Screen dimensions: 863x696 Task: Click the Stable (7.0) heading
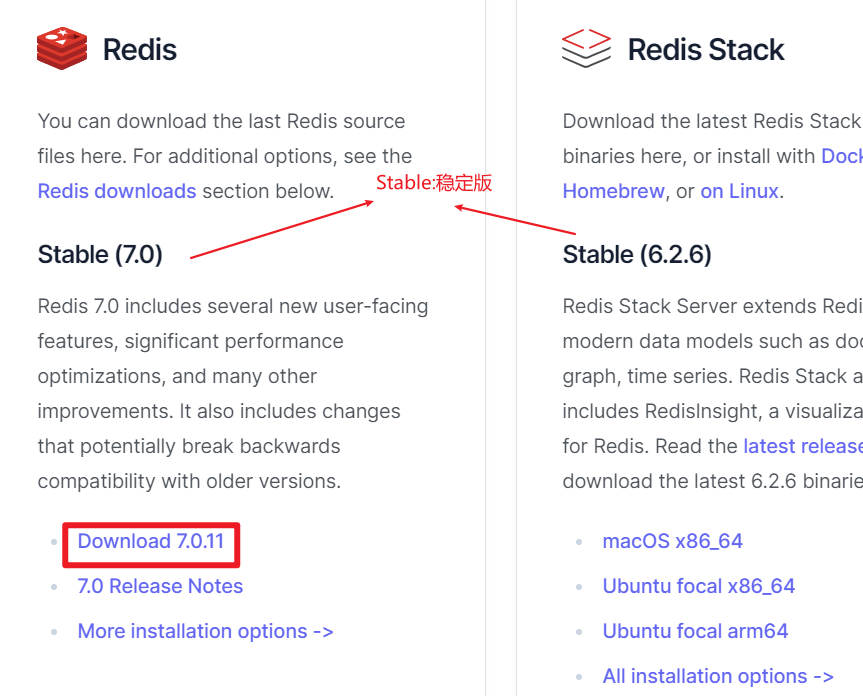point(100,255)
